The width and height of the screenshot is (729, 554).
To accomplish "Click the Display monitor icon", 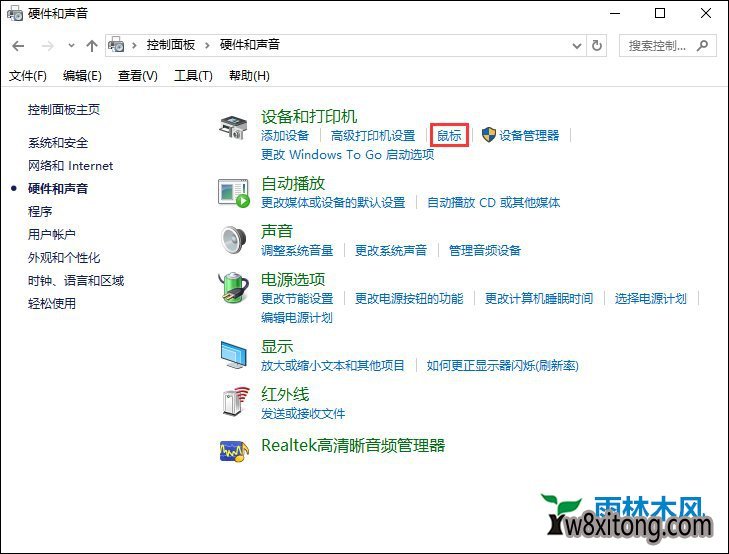I will [234, 355].
